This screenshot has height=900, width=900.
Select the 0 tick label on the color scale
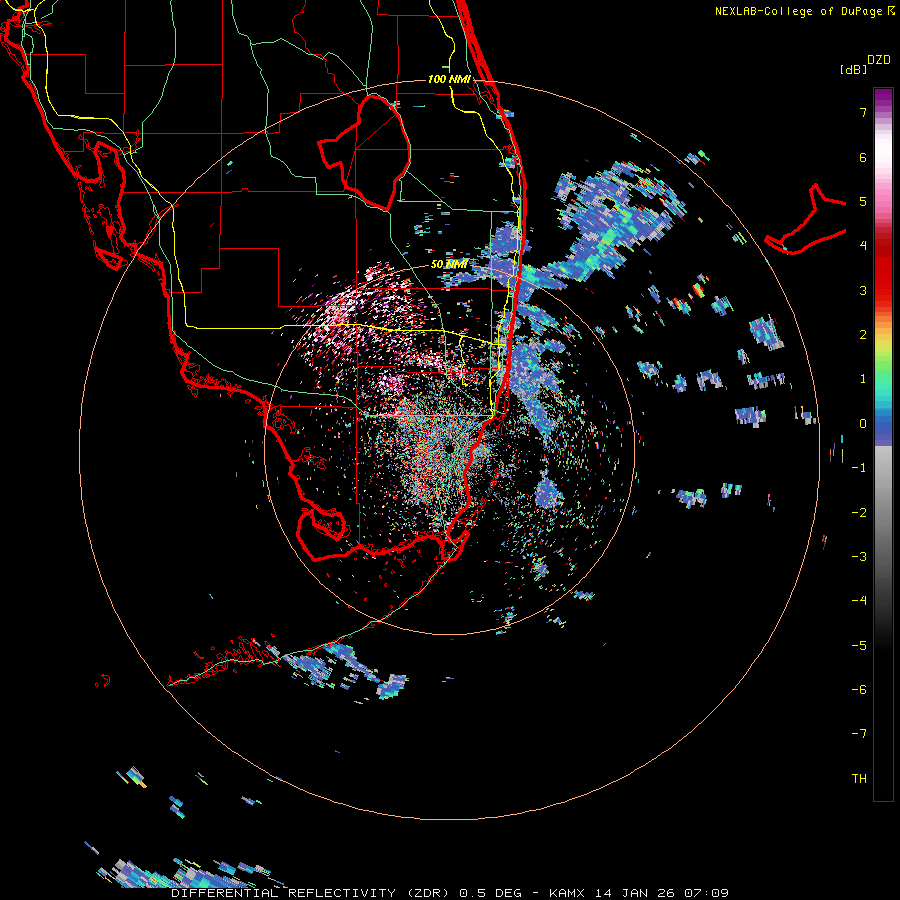(863, 424)
